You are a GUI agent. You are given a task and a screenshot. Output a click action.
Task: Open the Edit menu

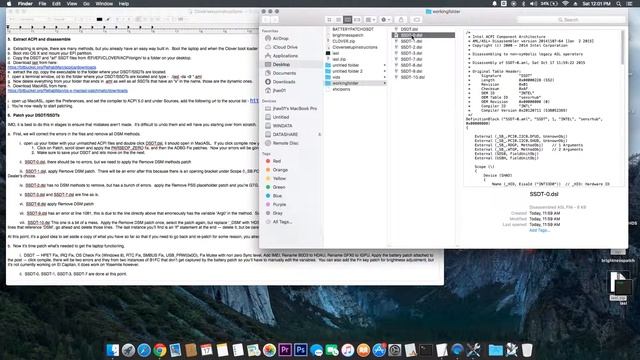(x=56, y=4)
